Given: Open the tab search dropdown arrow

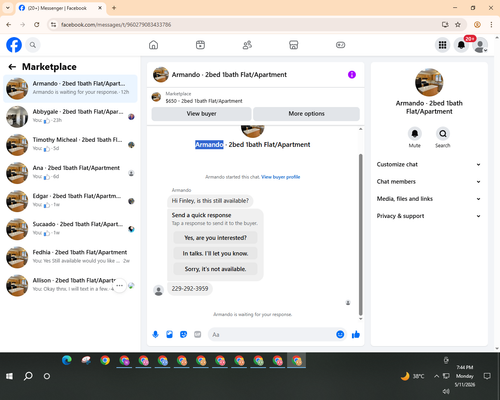Looking at the screenshot, I should click(x=8, y=8).
